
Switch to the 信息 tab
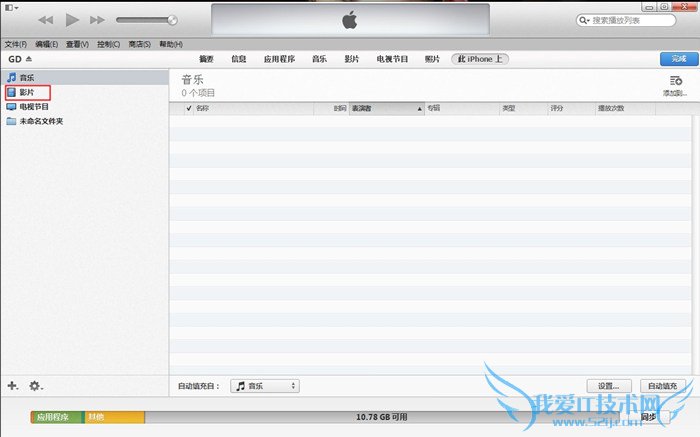tap(238, 59)
